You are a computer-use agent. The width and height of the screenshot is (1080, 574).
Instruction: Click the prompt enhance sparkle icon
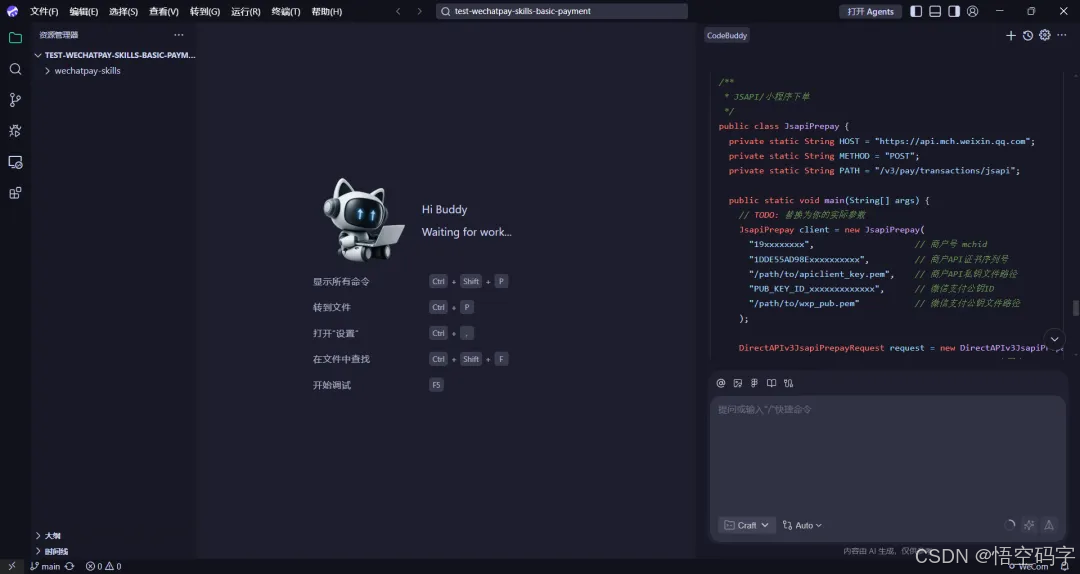point(1029,525)
